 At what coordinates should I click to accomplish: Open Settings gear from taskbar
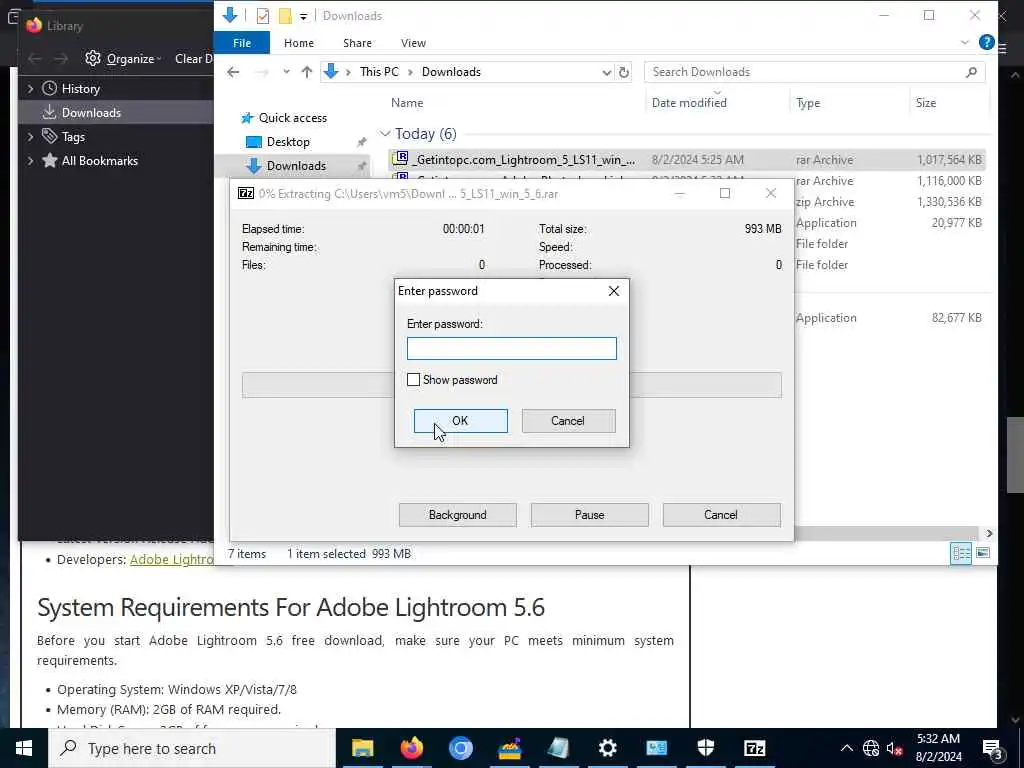coord(607,748)
